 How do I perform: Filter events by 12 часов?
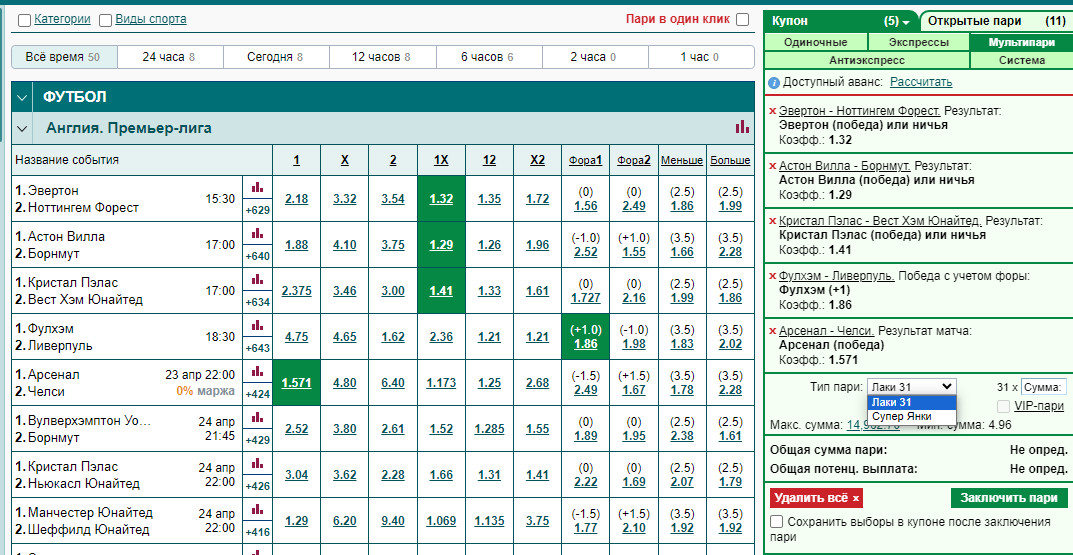click(383, 57)
